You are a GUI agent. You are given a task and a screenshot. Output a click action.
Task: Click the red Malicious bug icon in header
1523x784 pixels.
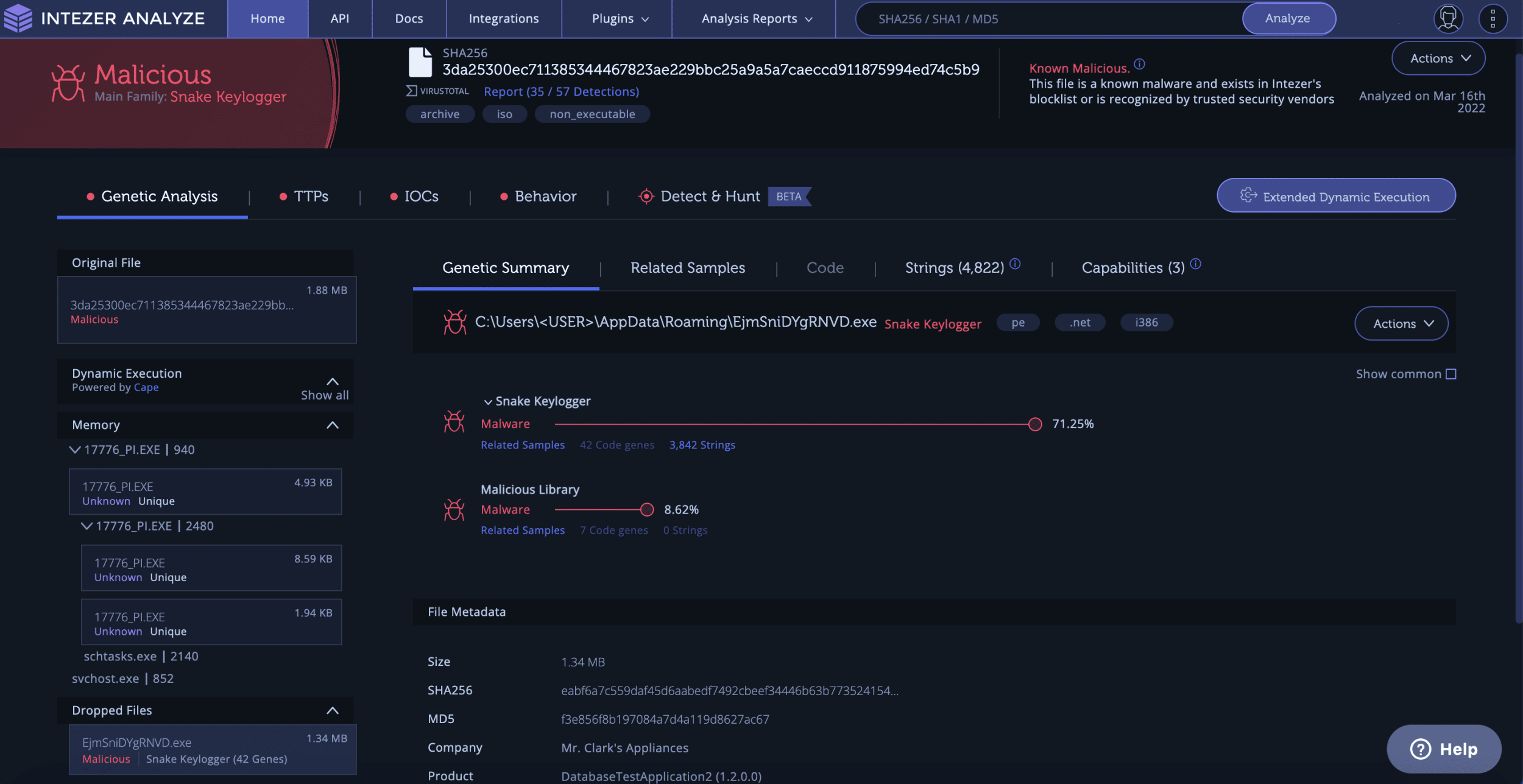point(68,83)
